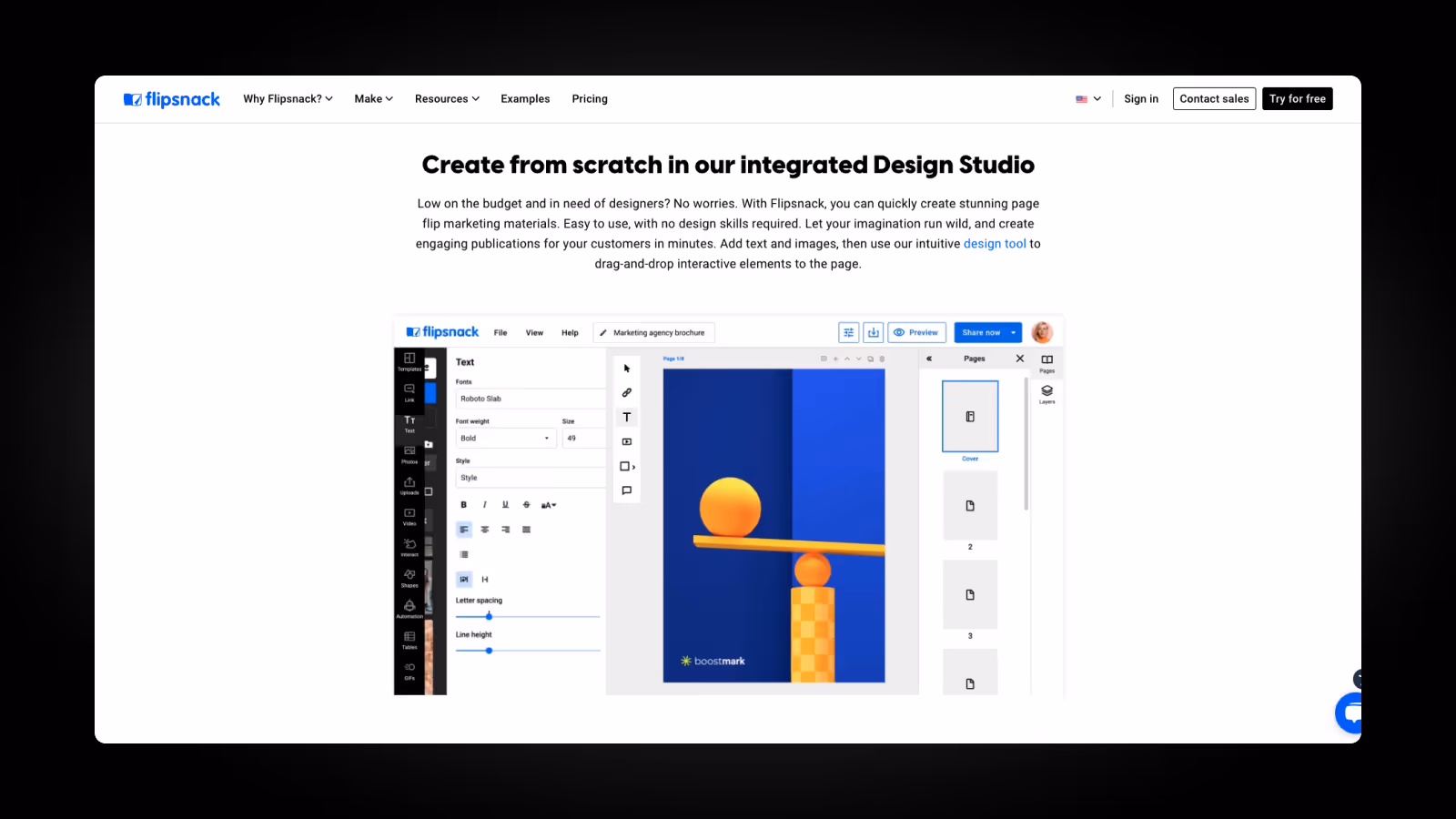Click the Try for free button
Screen dimensions: 1456x819
[x=1298, y=99]
